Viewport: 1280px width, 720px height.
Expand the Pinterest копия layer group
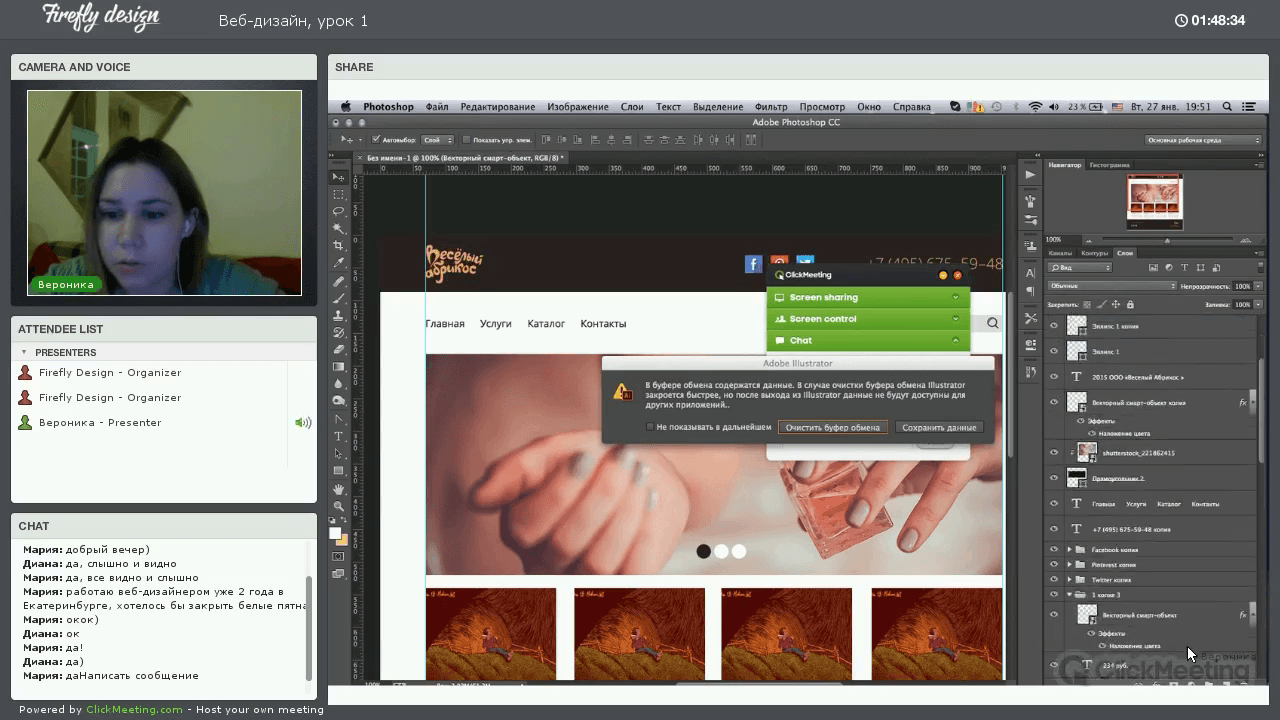point(1069,565)
